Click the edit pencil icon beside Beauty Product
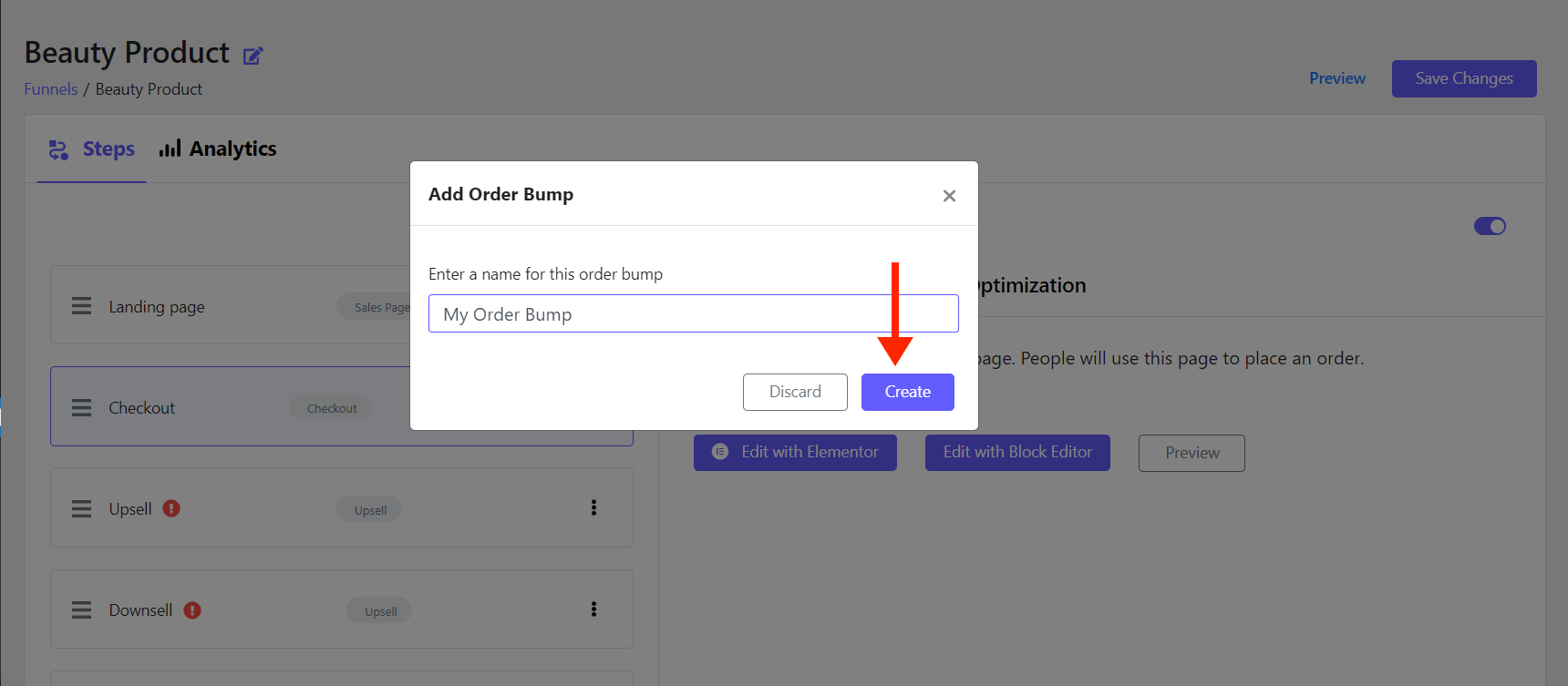The width and height of the screenshot is (1568, 686). (253, 56)
